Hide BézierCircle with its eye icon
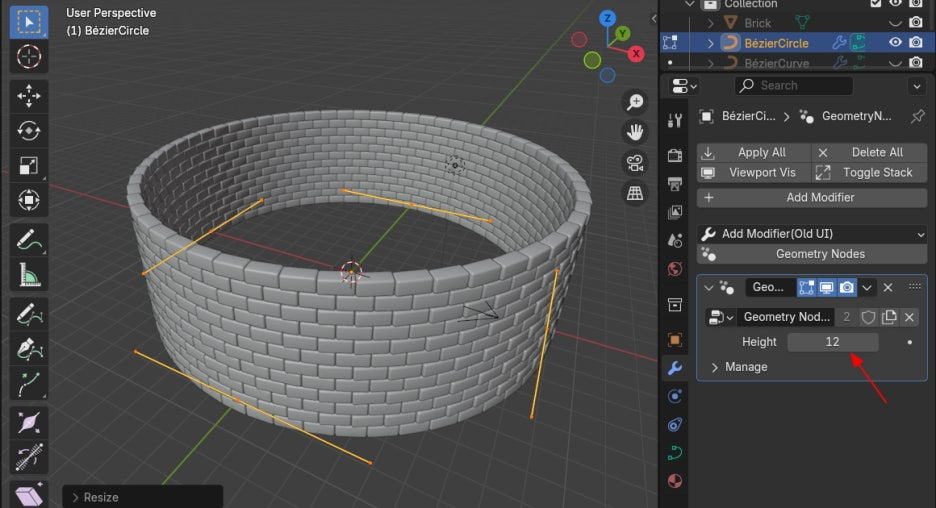Image resolution: width=936 pixels, height=508 pixels. click(895, 42)
